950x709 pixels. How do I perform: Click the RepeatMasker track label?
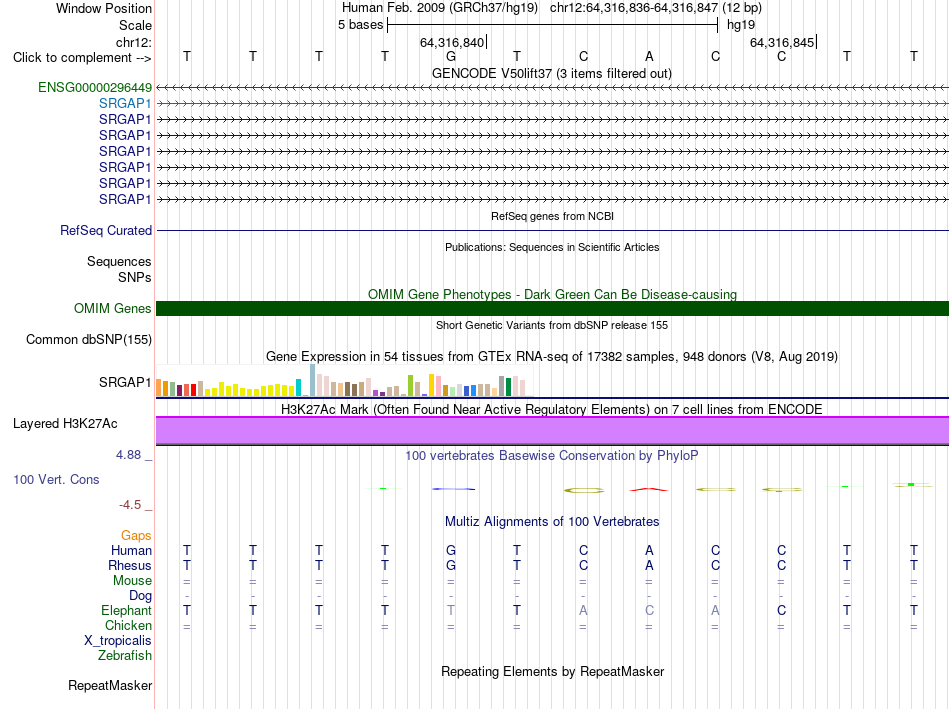coord(110,685)
